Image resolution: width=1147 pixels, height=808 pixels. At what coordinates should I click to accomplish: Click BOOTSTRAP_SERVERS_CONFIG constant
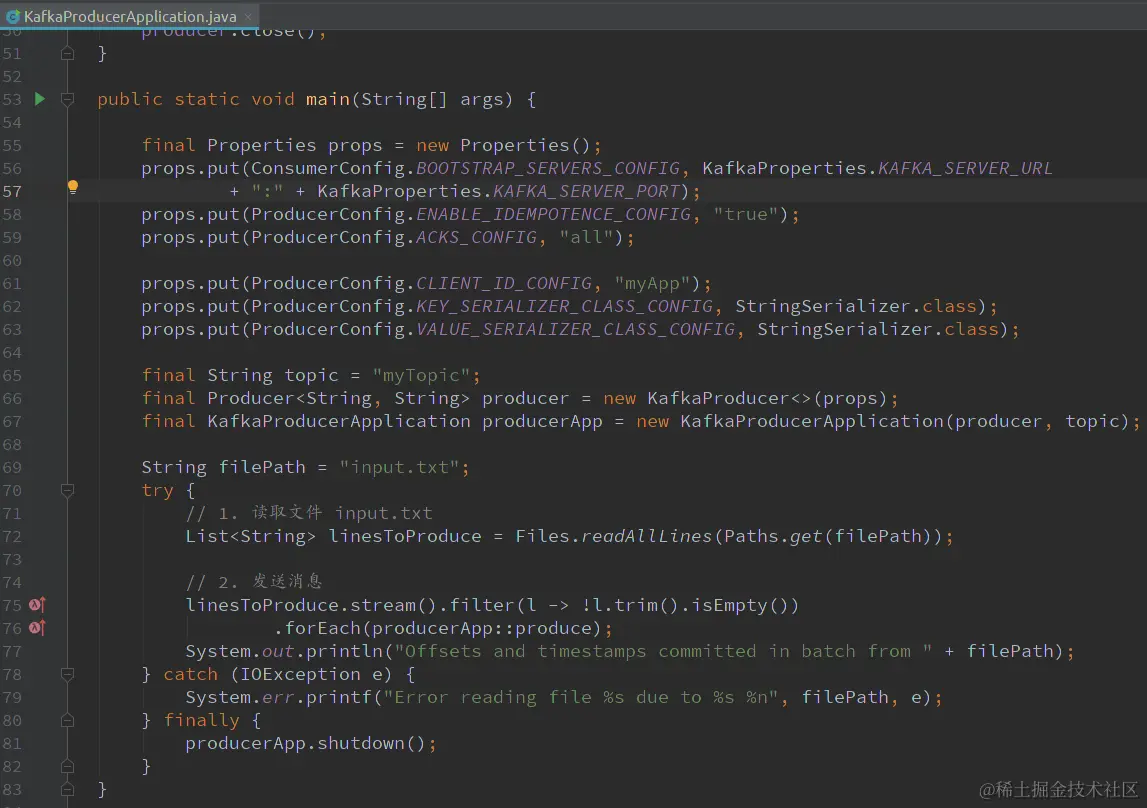point(548,168)
